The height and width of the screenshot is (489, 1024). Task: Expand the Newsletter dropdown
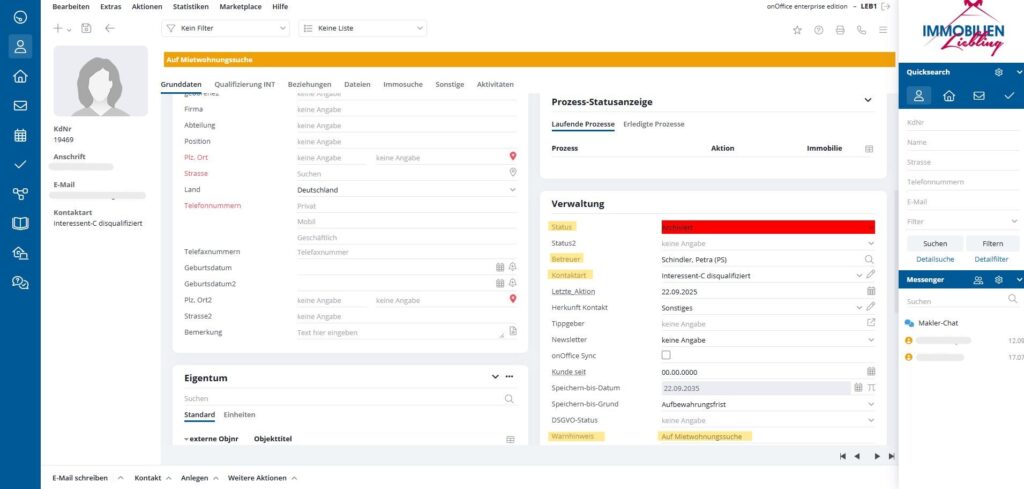point(870,339)
